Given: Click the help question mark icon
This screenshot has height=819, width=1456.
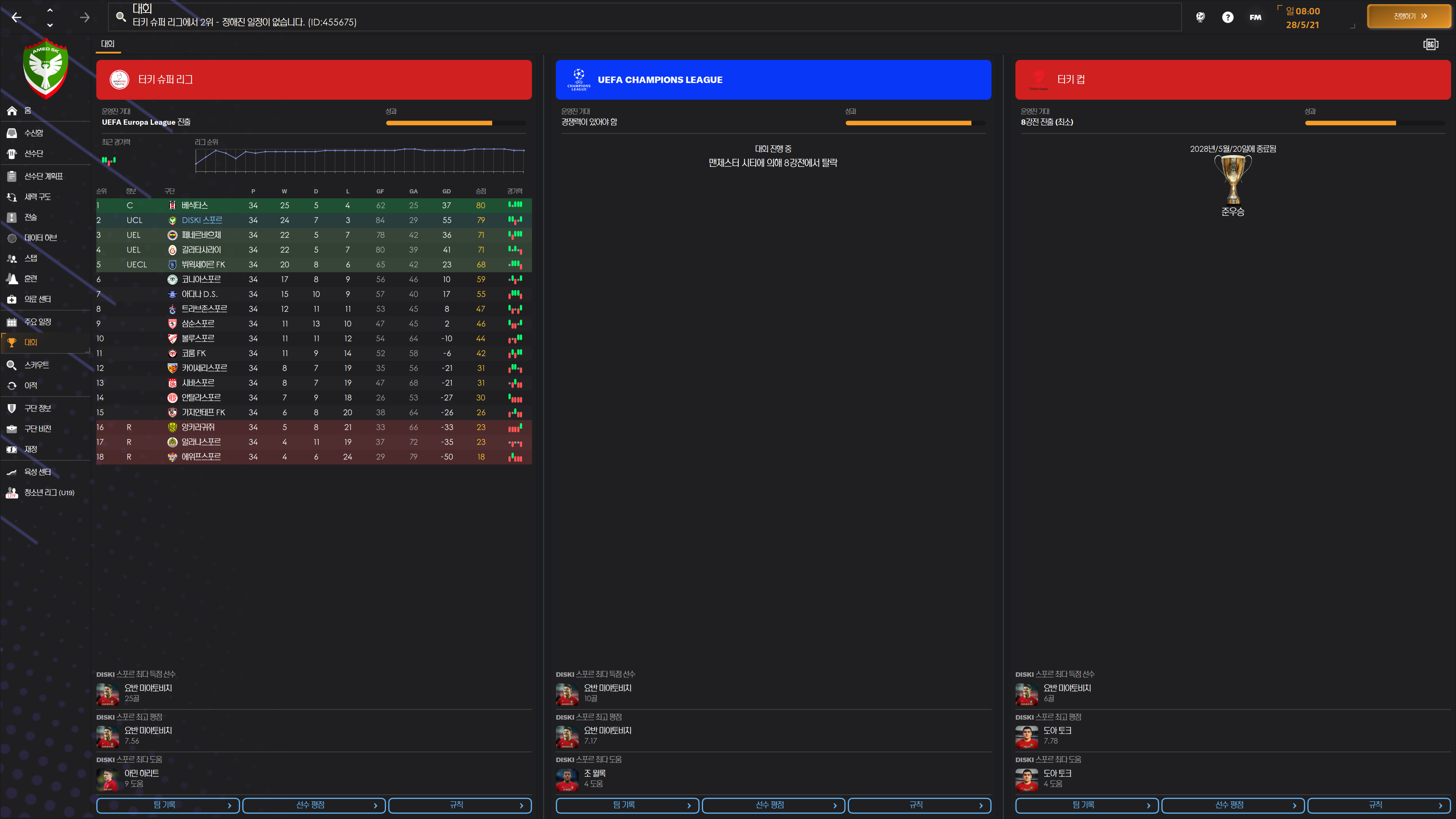Looking at the screenshot, I should [x=1227, y=17].
